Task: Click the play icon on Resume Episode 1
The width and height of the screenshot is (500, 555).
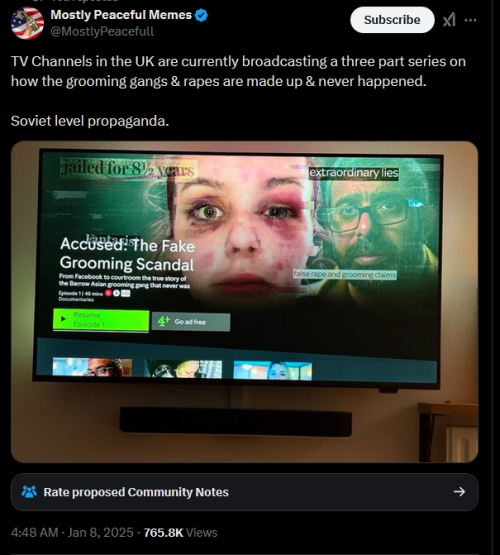Action: pyautogui.click(x=63, y=319)
